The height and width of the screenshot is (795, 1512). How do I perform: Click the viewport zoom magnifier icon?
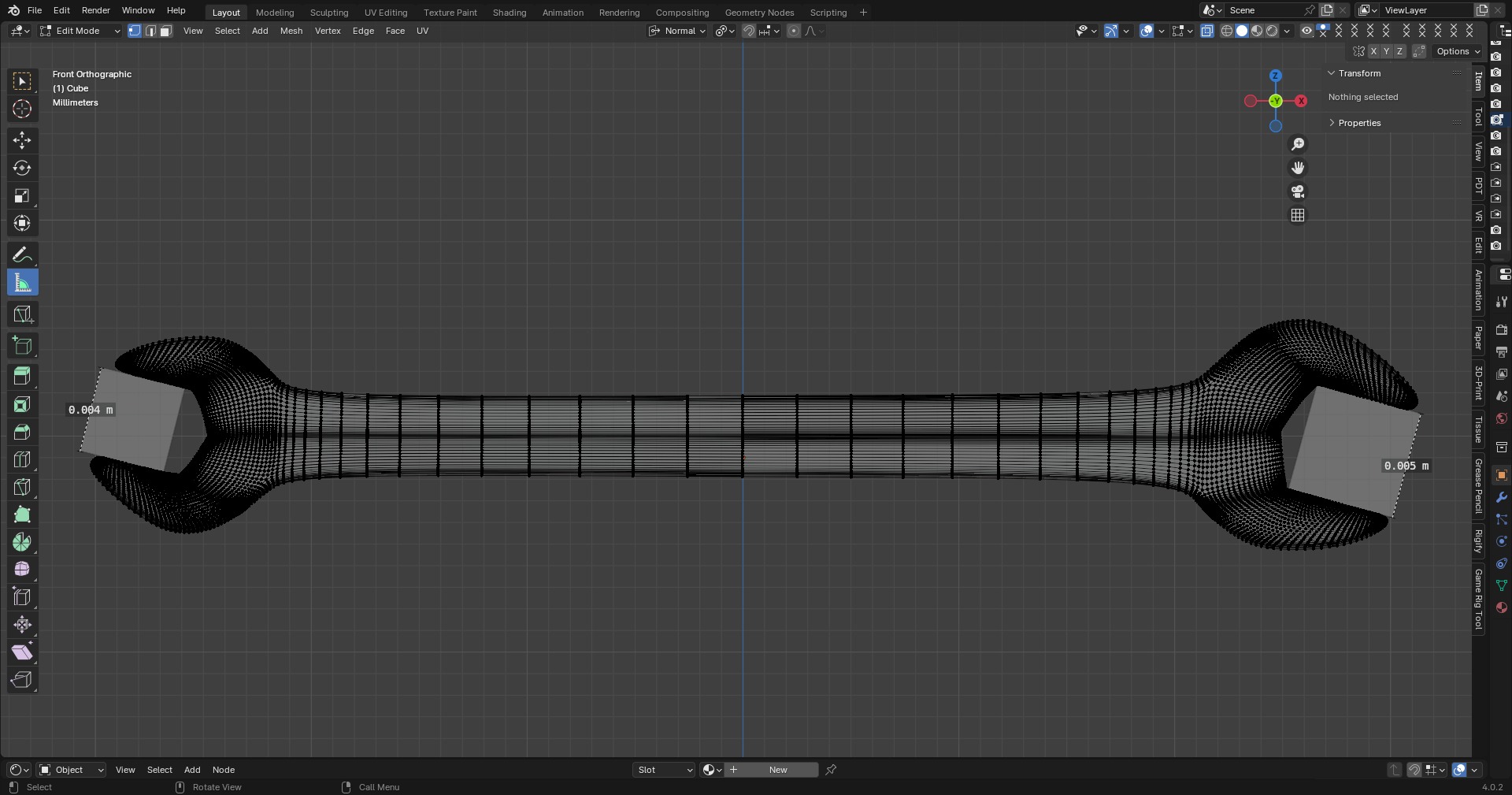click(1298, 144)
